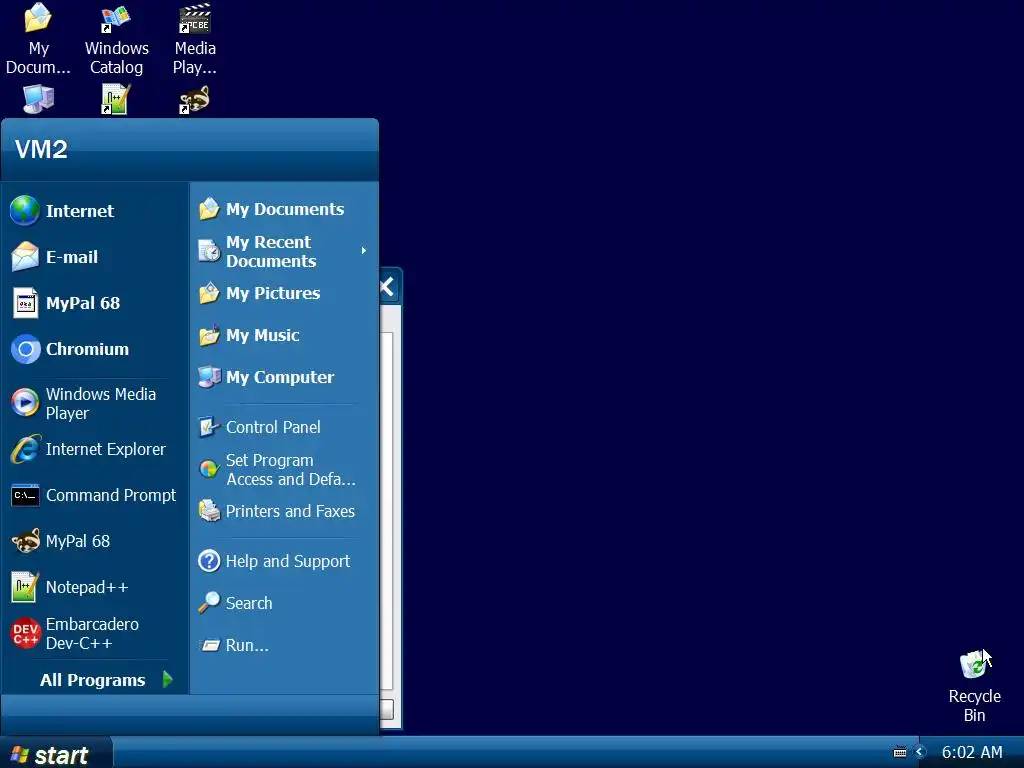Click the Start button
This screenshot has width=1024, height=768.
point(56,754)
